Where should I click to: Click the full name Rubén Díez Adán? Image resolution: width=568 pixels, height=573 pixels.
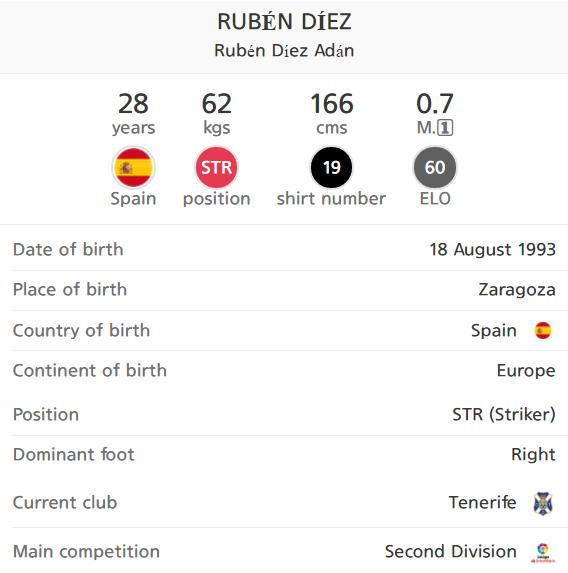284,50
